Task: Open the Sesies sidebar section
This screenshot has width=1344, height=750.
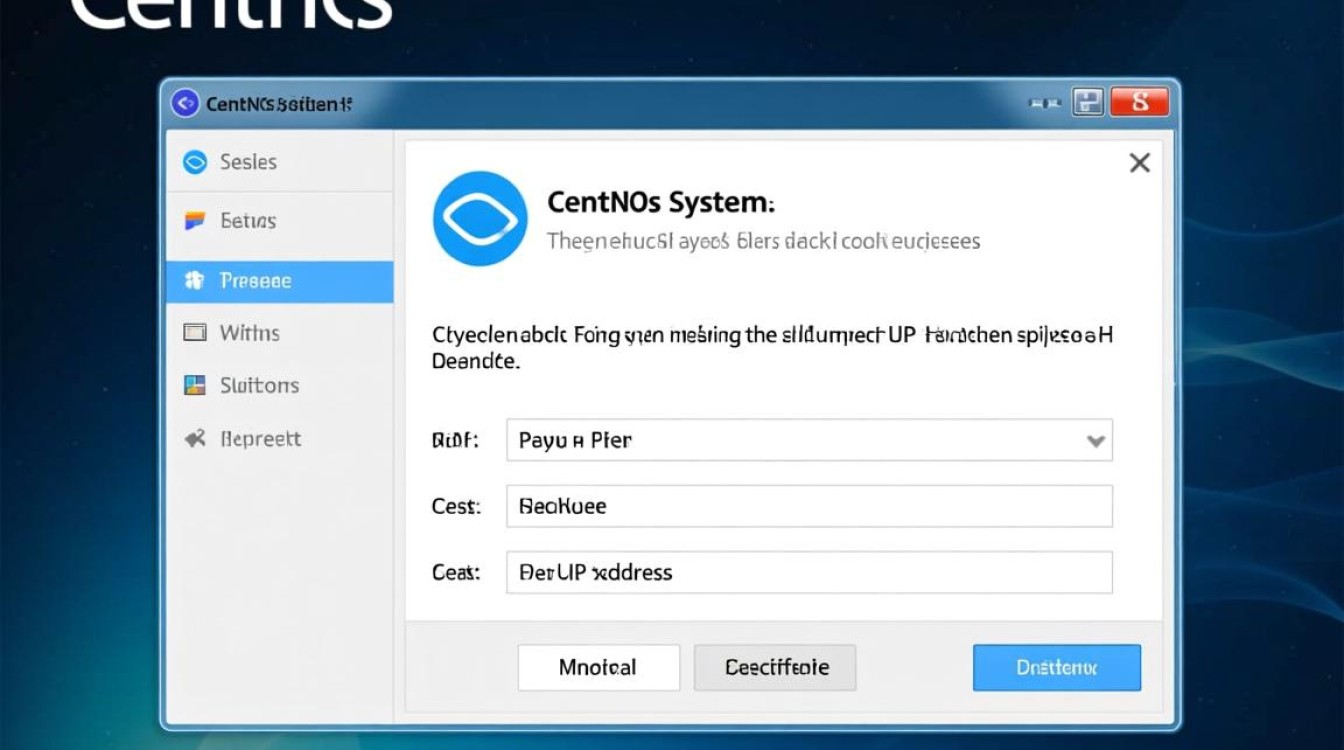Action: 280,162
